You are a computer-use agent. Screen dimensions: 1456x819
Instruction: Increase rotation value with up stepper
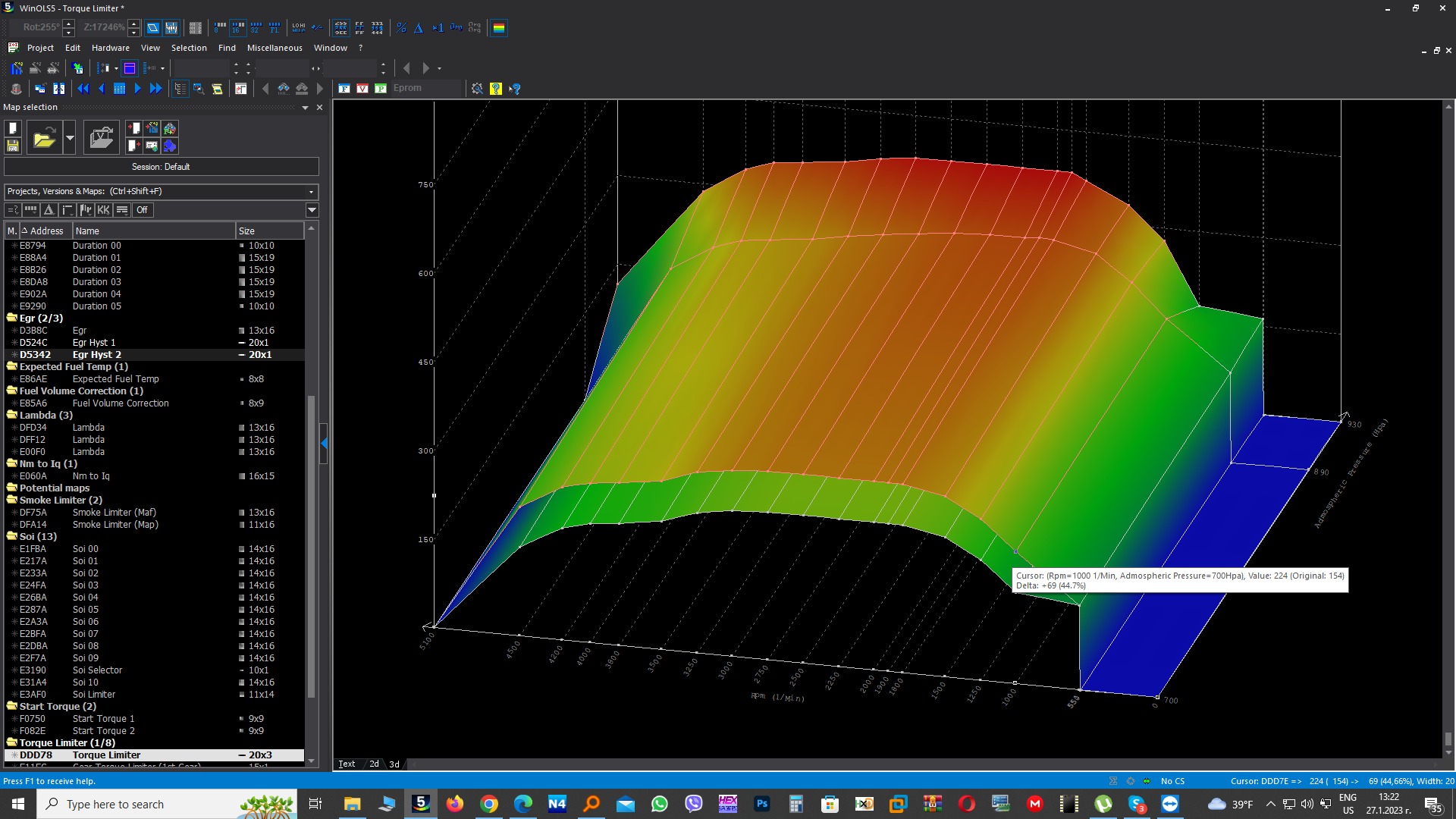(x=69, y=24)
